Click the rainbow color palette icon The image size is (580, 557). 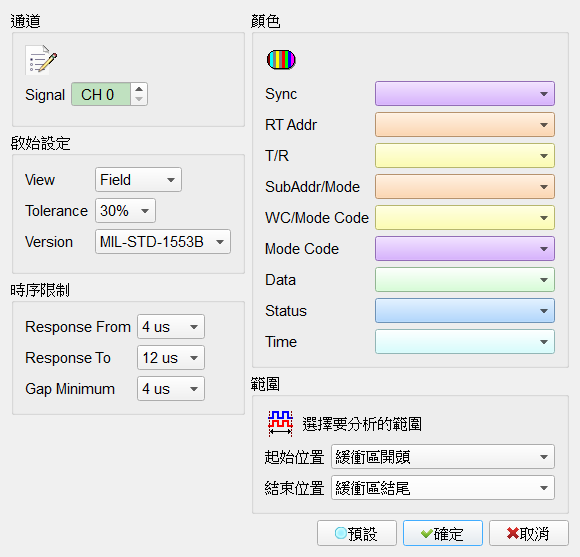[281, 60]
